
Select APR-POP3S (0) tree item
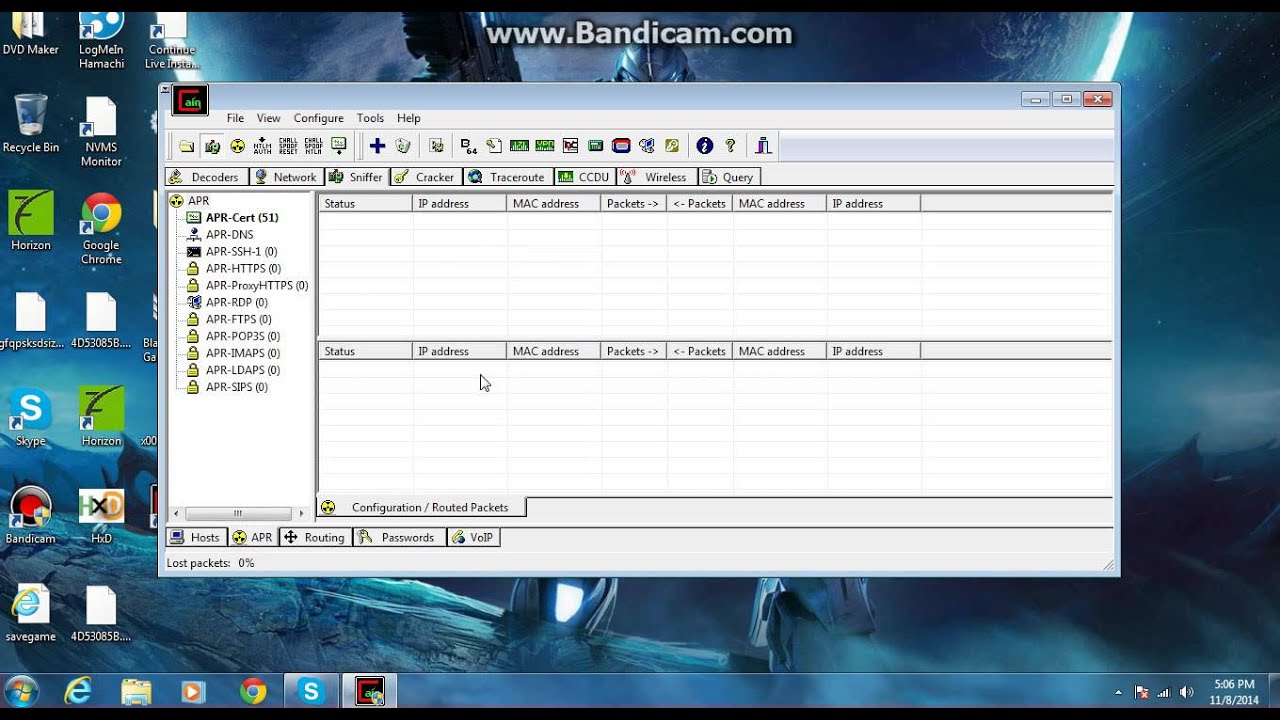[x=243, y=337]
